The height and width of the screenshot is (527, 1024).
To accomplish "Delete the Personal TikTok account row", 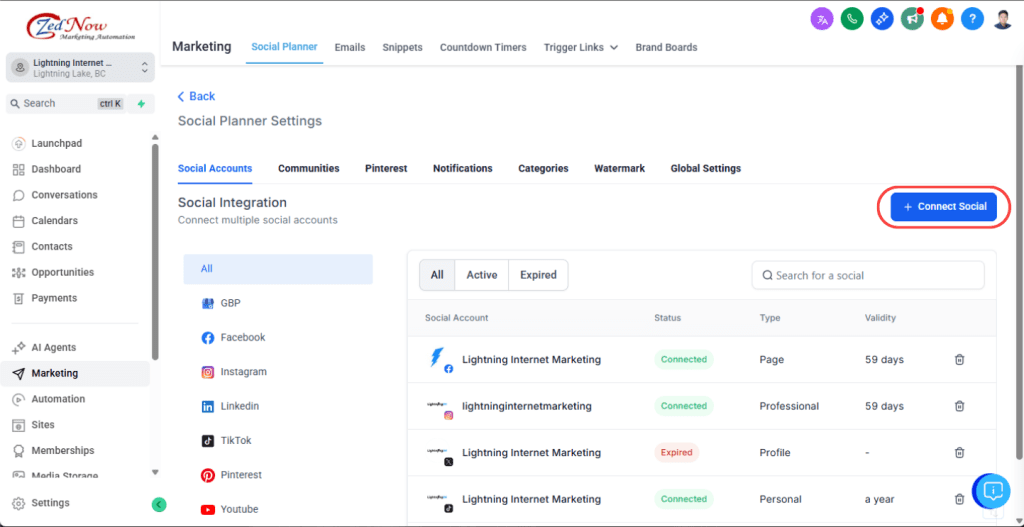I will click(959, 499).
